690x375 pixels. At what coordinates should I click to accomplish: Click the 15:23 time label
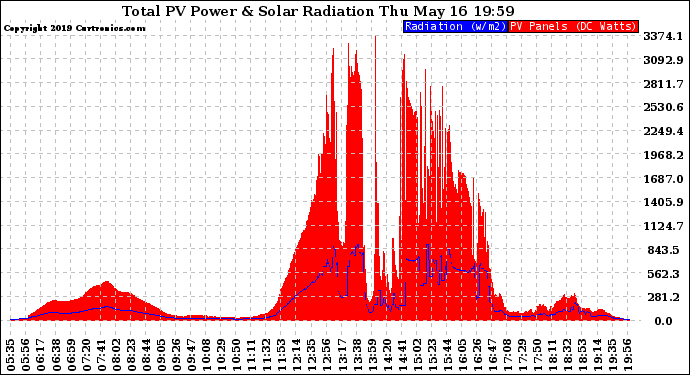pyautogui.click(x=432, y=355)
